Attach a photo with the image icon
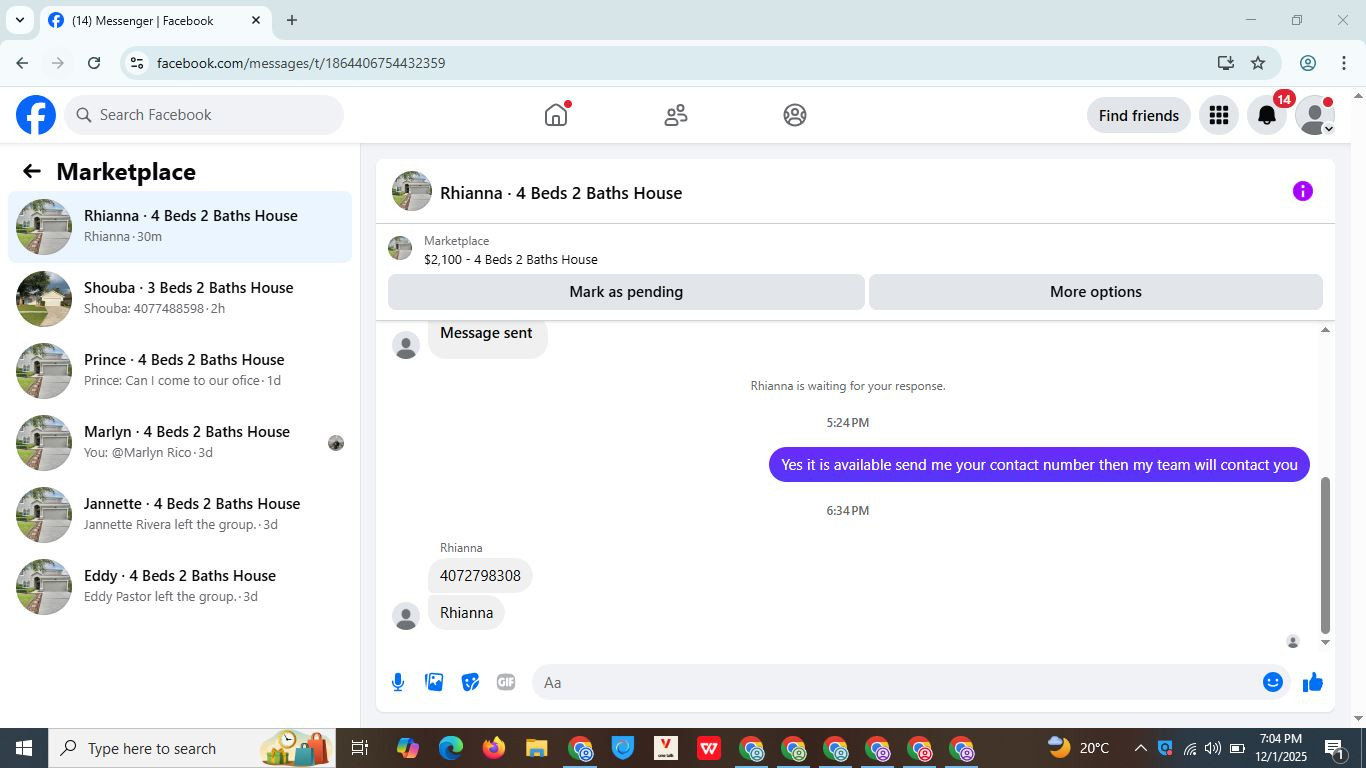Image resolution: width=1366 pixels, height=768 pixels. [x=434, y=682]
